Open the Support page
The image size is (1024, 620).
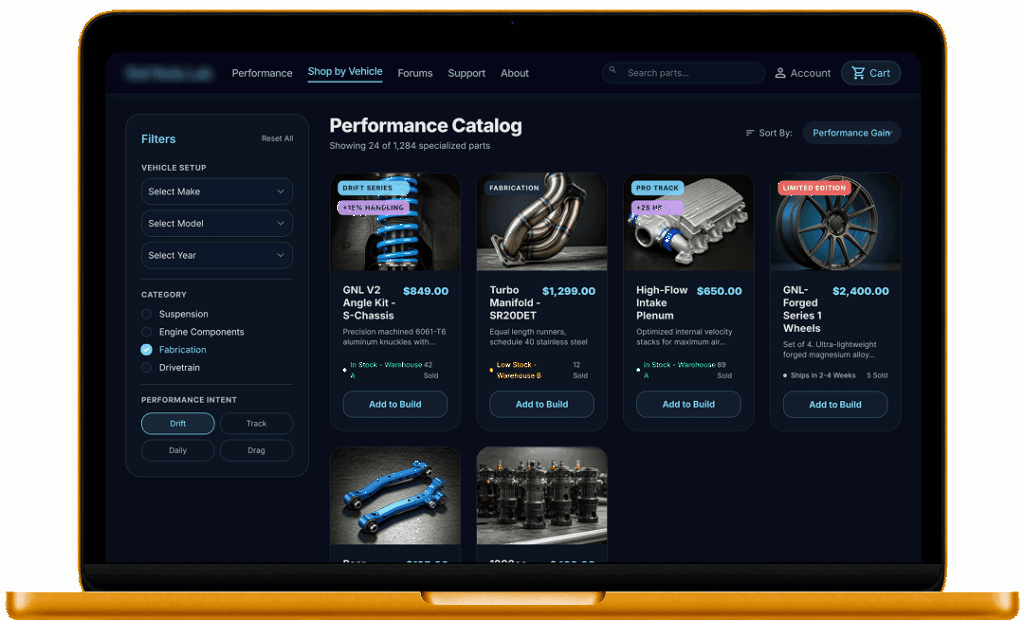coord(466,73)
